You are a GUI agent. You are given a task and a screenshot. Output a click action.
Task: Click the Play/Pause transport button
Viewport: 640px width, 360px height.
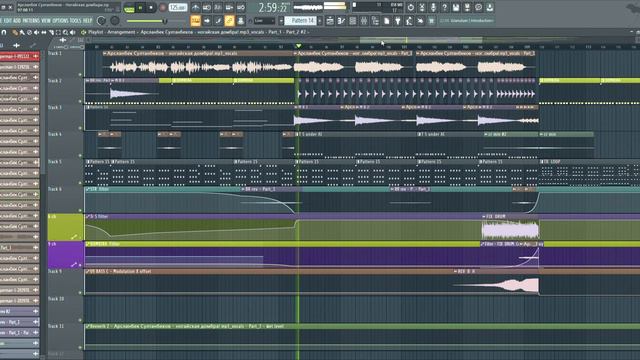[140, 8]
